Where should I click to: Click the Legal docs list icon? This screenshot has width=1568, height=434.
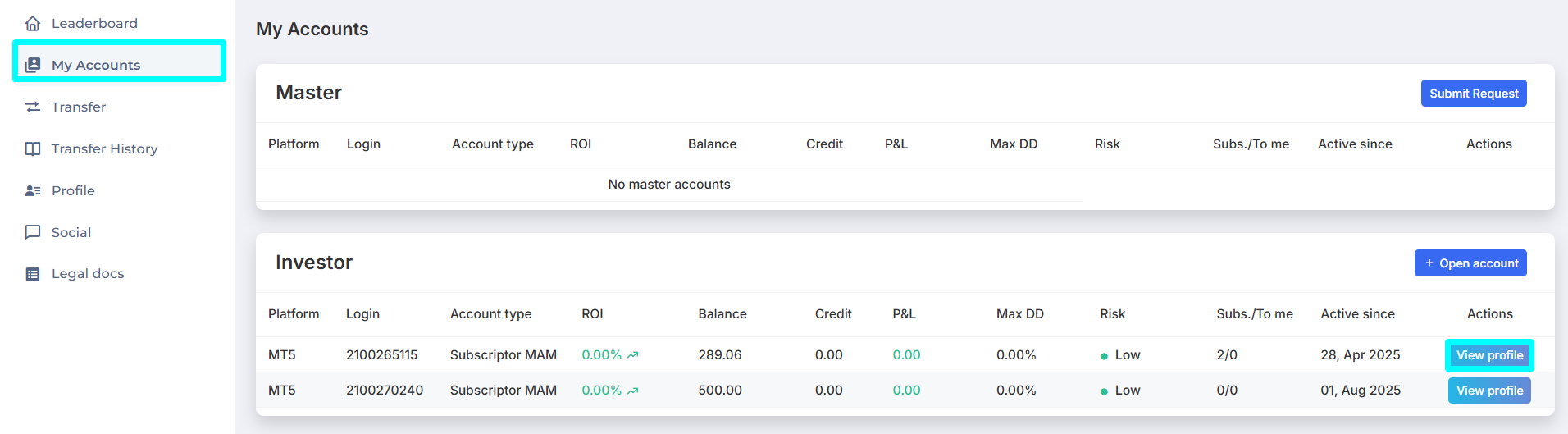pyautogui.click(x=33, y=274)
